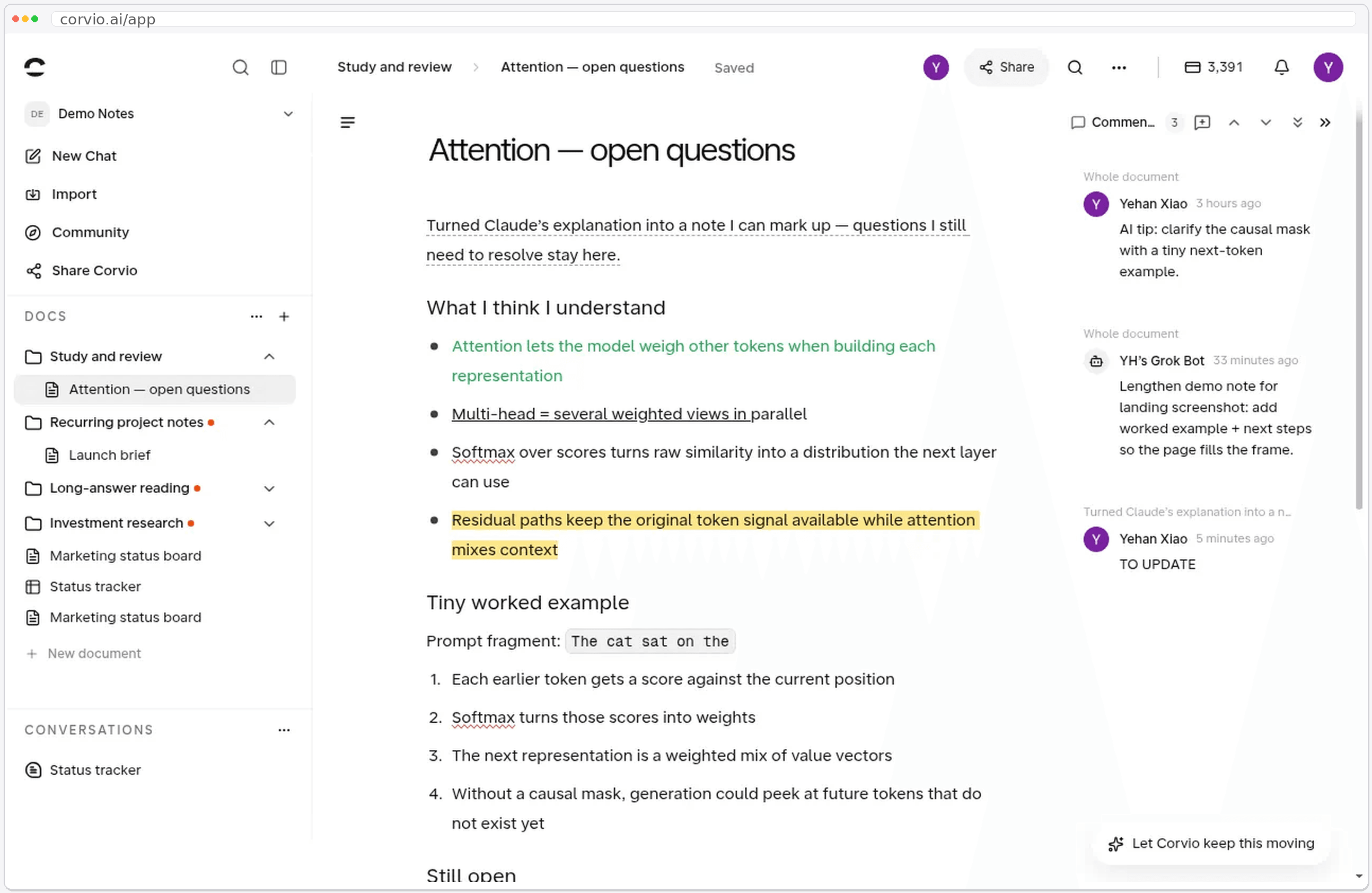Viewport: 1372px width, 893px height.
Task: Open document search in top bar
Action: click(1075, 67)
